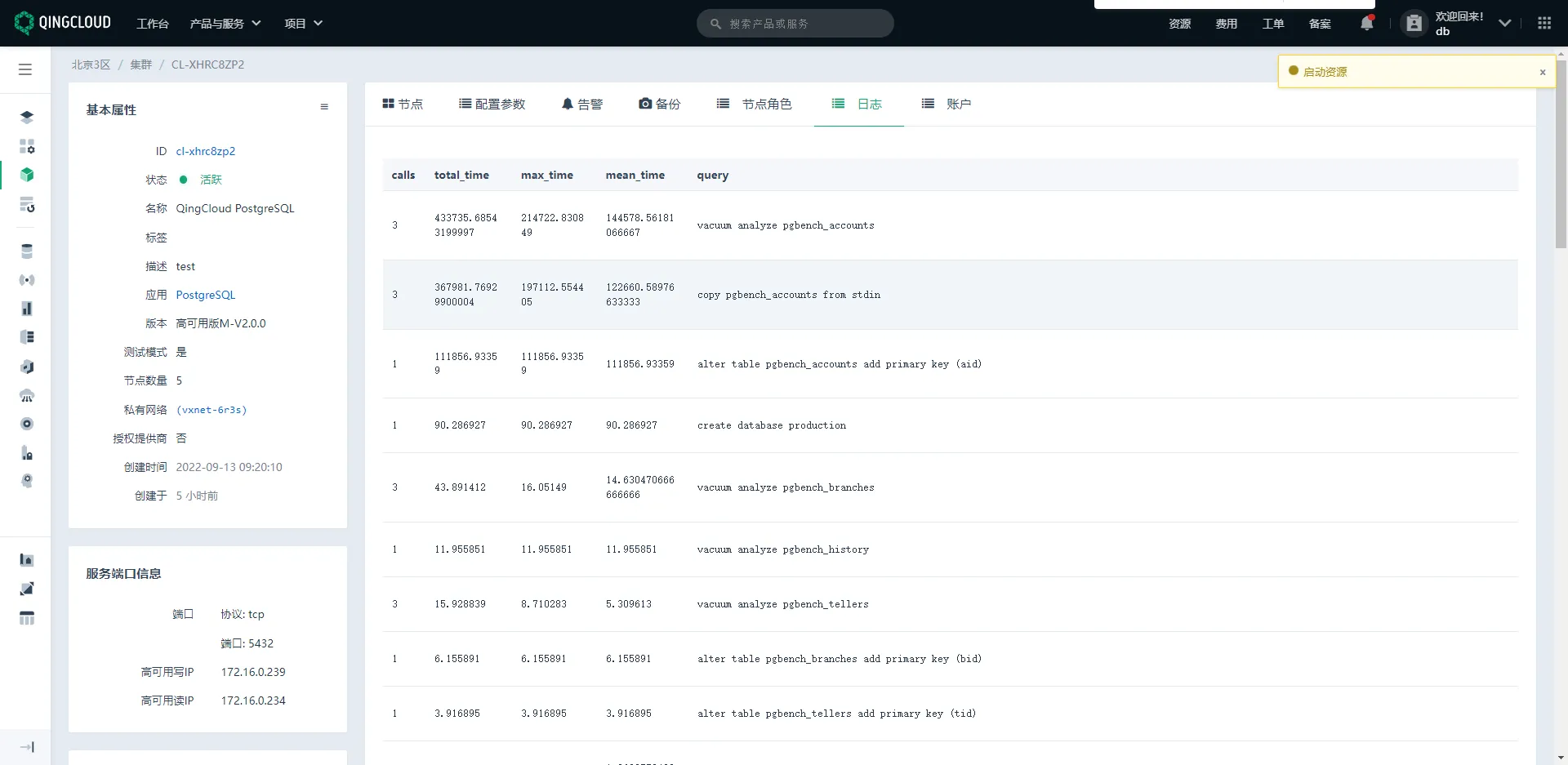The height and width of the screenshot is (765, 1568).
Task: Expand the account menu chevron
Action: [1504, 24]
